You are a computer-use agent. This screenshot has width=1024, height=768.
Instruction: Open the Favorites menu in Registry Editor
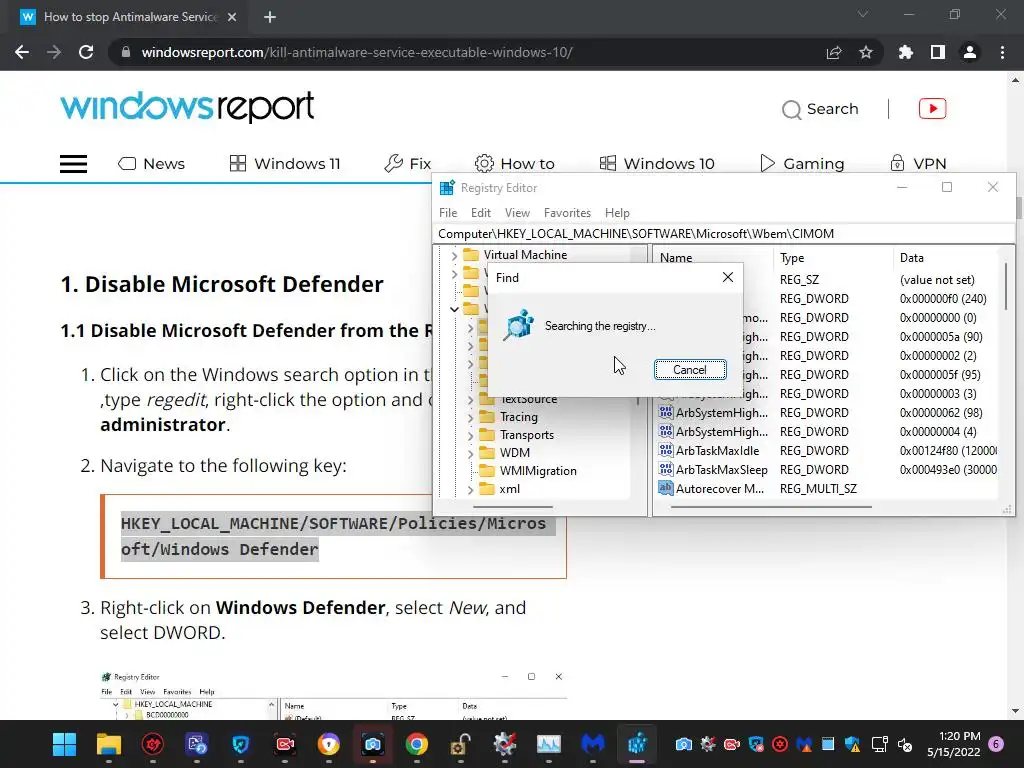pos(567,213)
